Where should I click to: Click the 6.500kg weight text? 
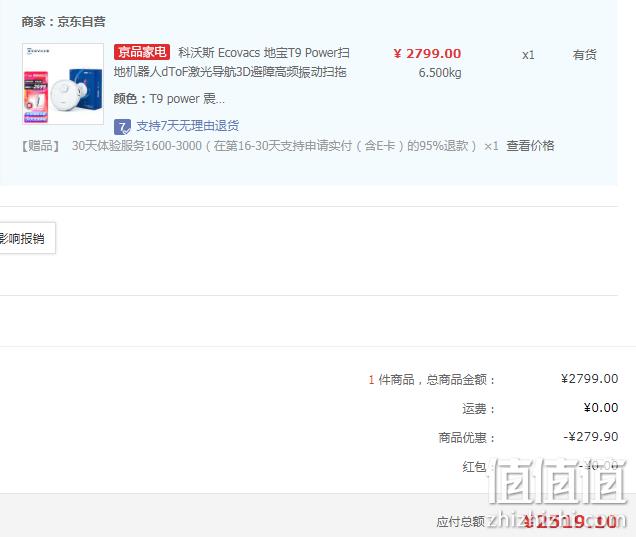(440, 73)
